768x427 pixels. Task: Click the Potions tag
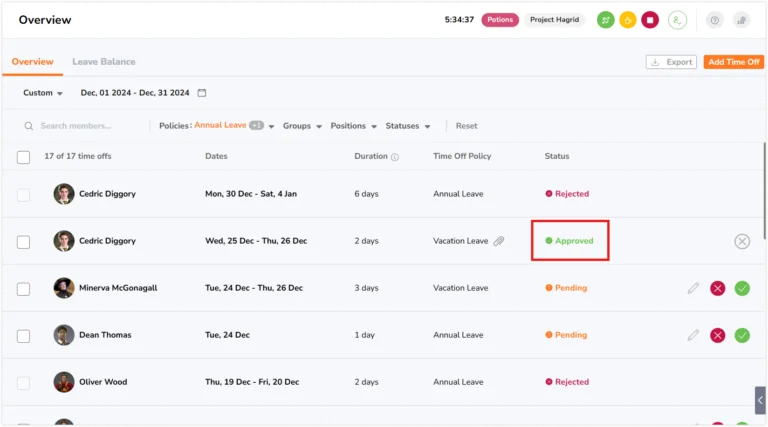pos(500,20)
